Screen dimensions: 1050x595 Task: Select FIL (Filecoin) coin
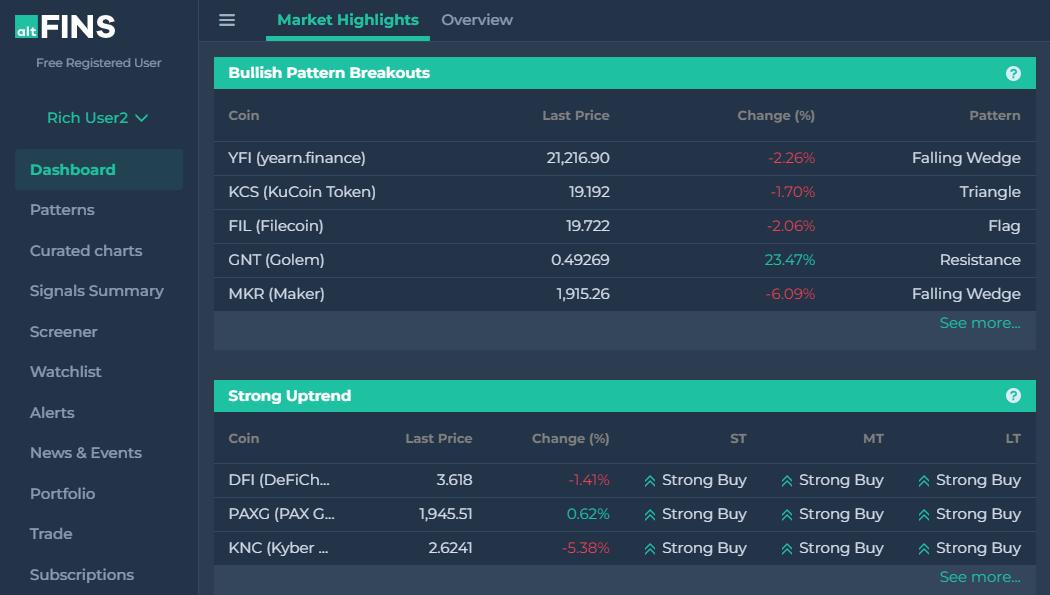pos(276,226)
